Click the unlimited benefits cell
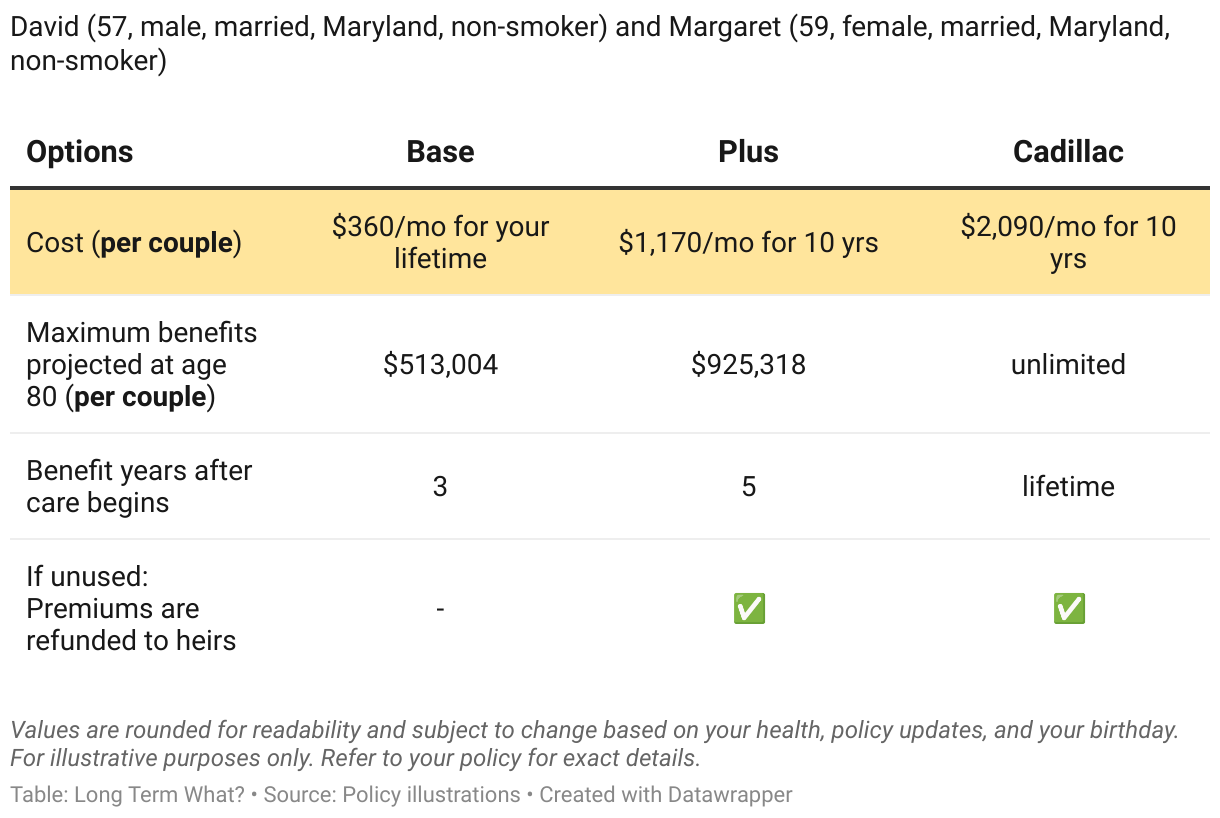Viewport: 1220px width, 818px height. point(1068,365)
